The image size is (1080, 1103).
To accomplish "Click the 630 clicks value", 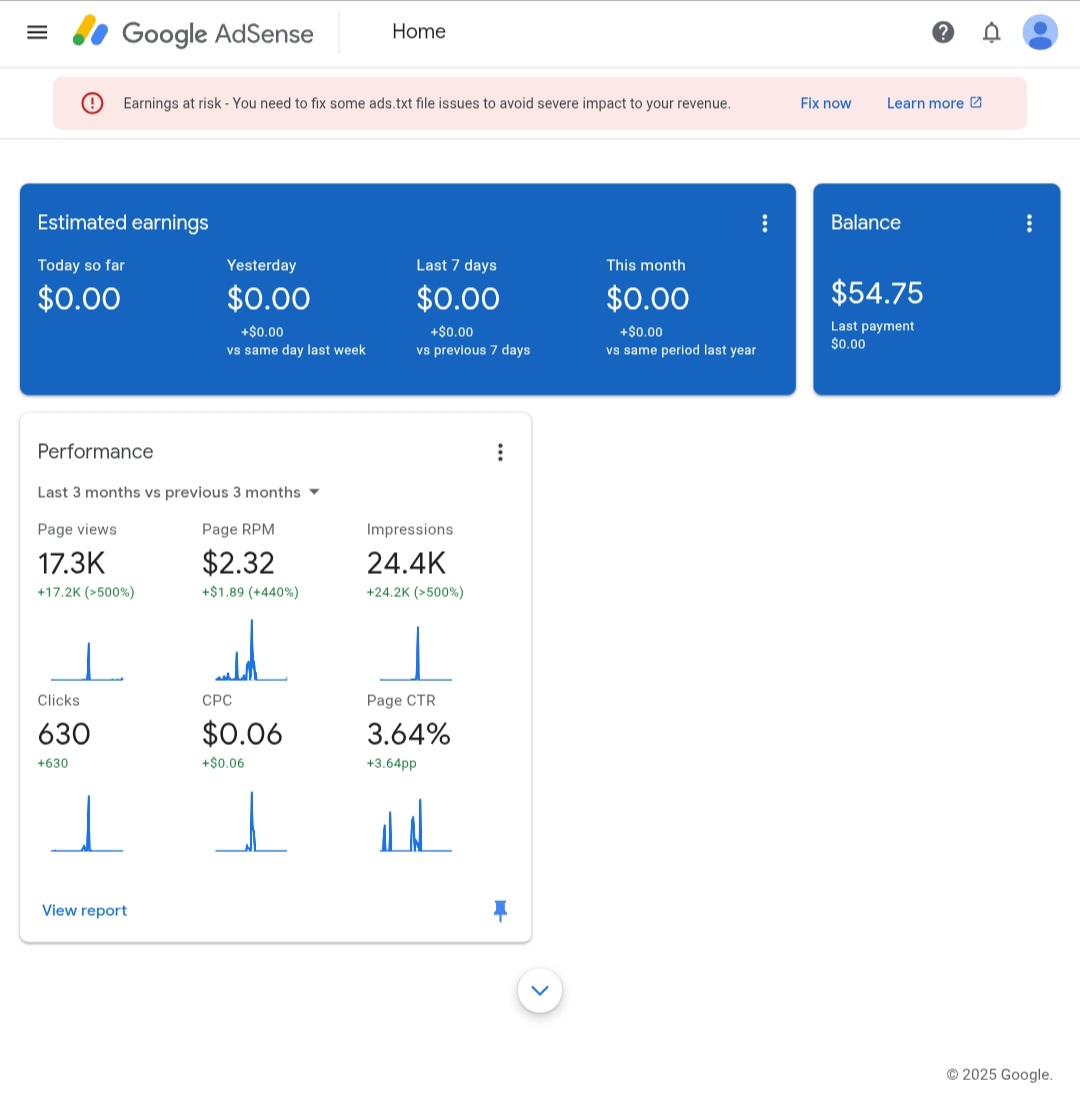I will (x=64, y=734).
